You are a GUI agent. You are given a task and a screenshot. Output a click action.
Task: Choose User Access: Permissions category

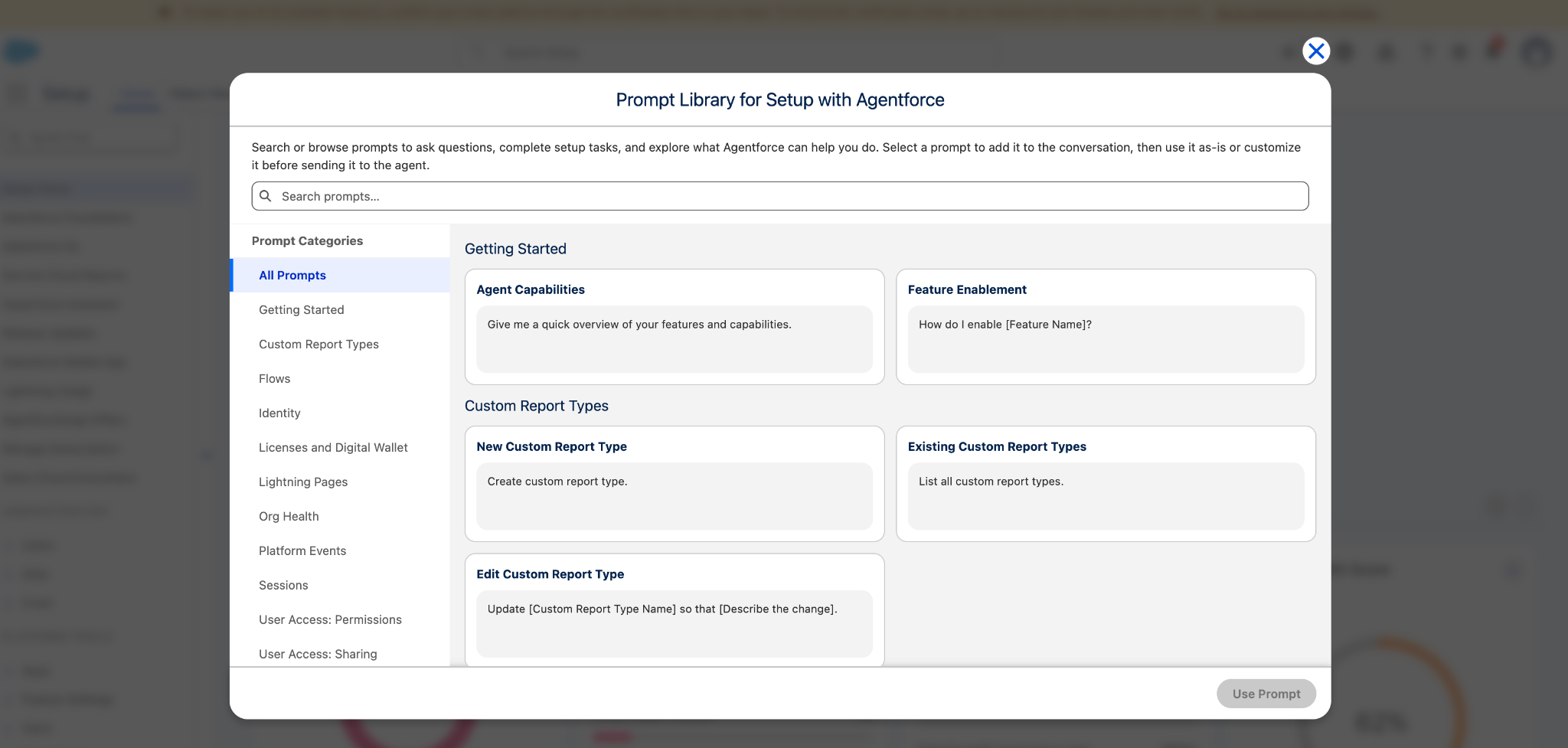340,619
